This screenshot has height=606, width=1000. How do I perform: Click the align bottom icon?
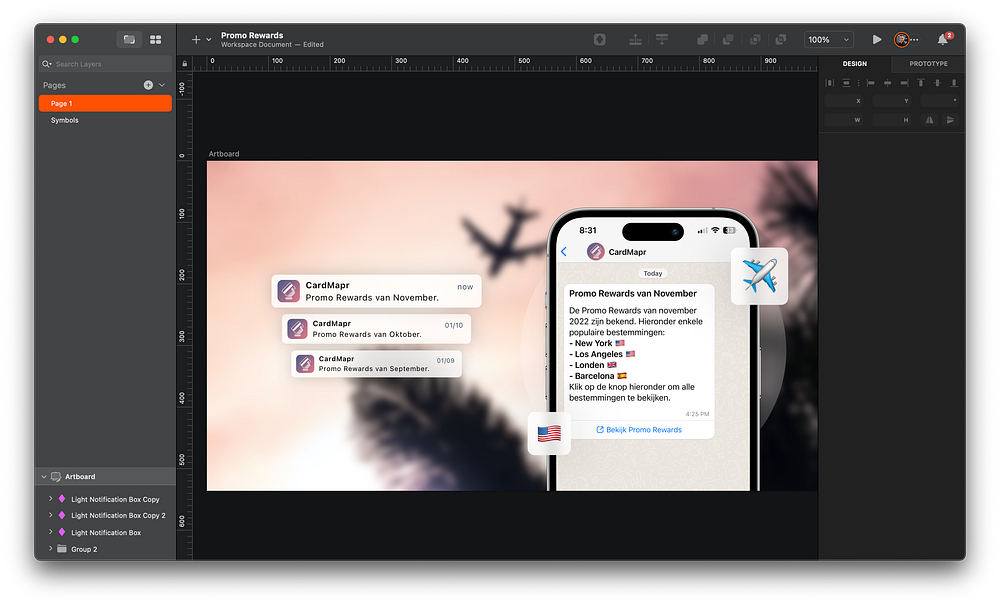click(x=954, y=83)
